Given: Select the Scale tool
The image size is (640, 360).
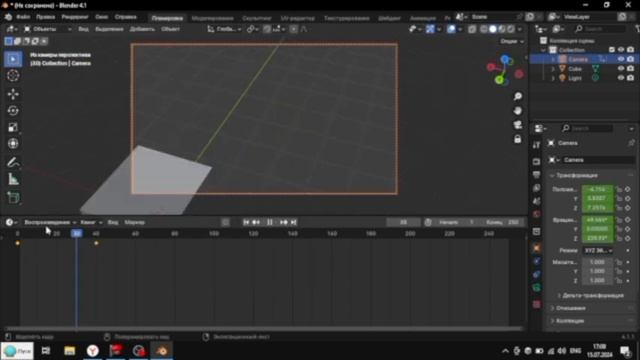Looking at the screenshot, I should 13,127.
